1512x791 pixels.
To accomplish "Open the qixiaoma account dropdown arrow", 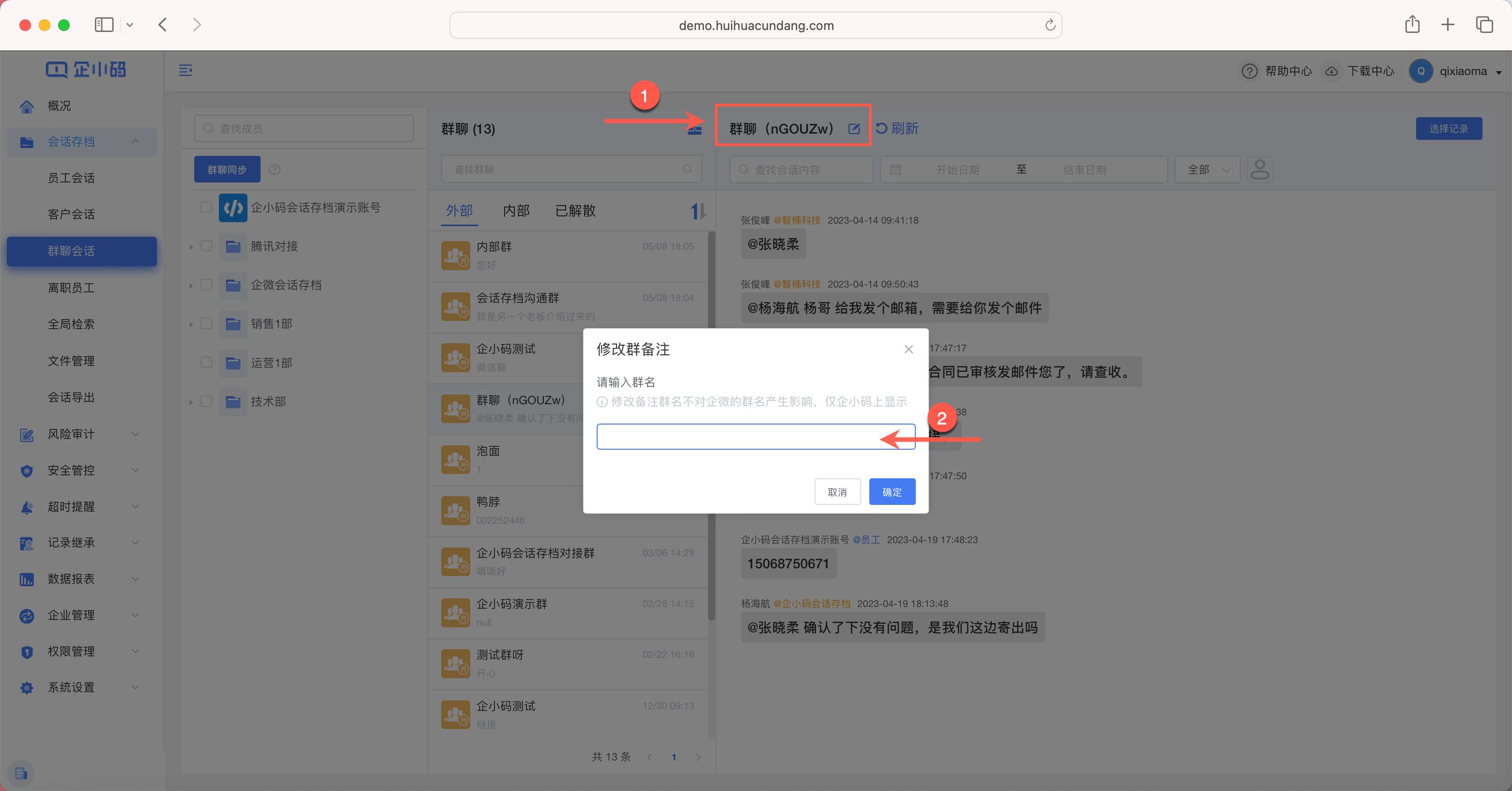I will [x=1498, y=72].
